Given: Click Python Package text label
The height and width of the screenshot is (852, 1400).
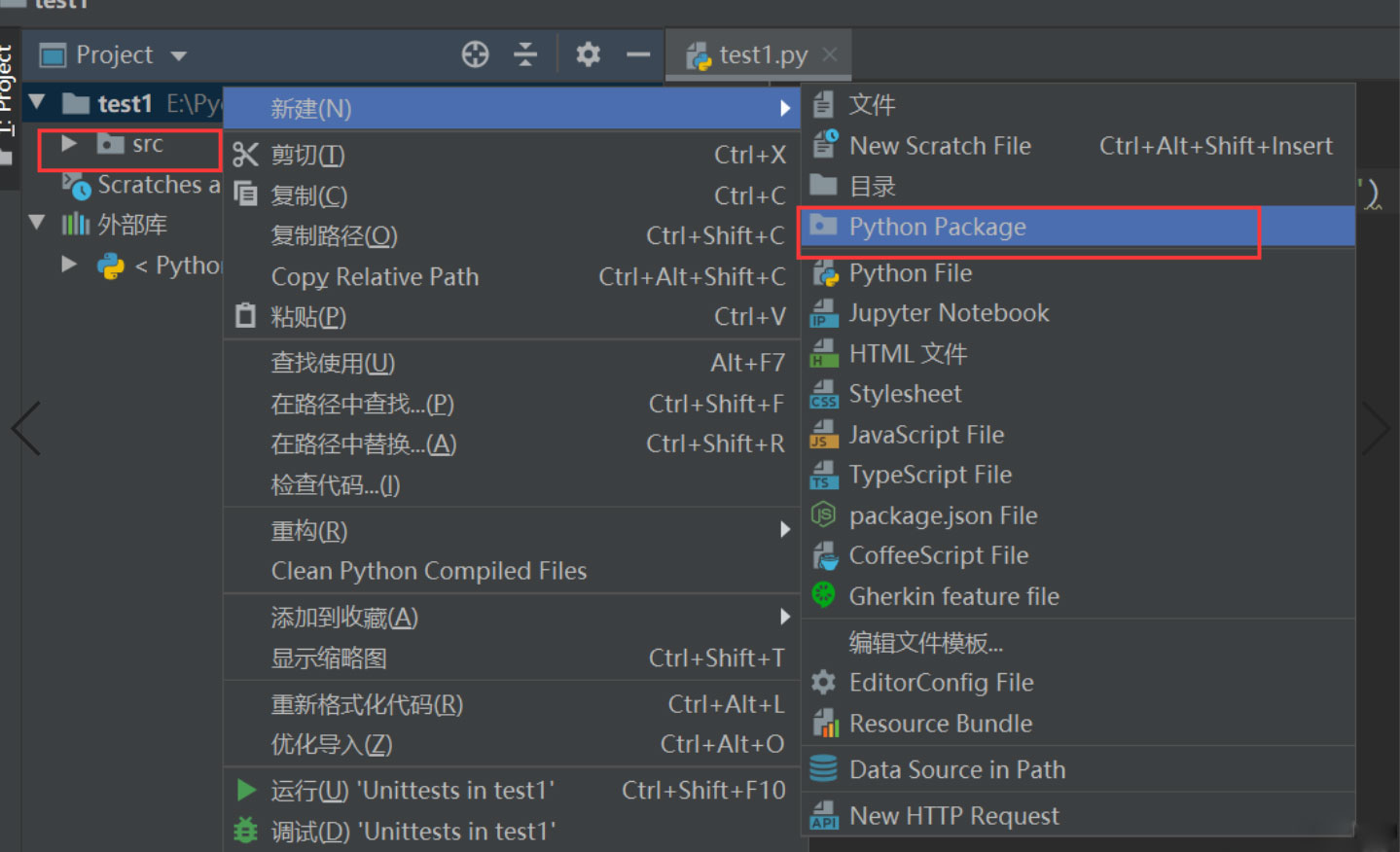Looking at the screenshot, I should tap(938, 227).
